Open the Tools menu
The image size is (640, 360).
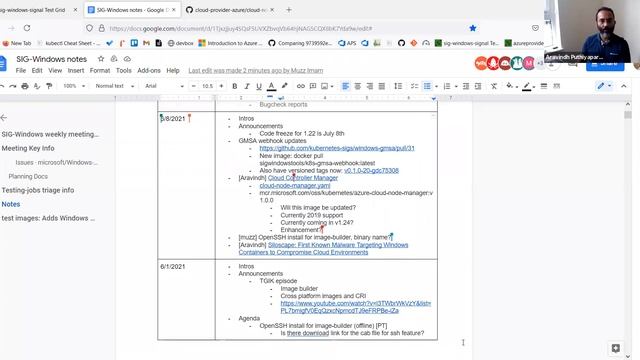(124, 71)
